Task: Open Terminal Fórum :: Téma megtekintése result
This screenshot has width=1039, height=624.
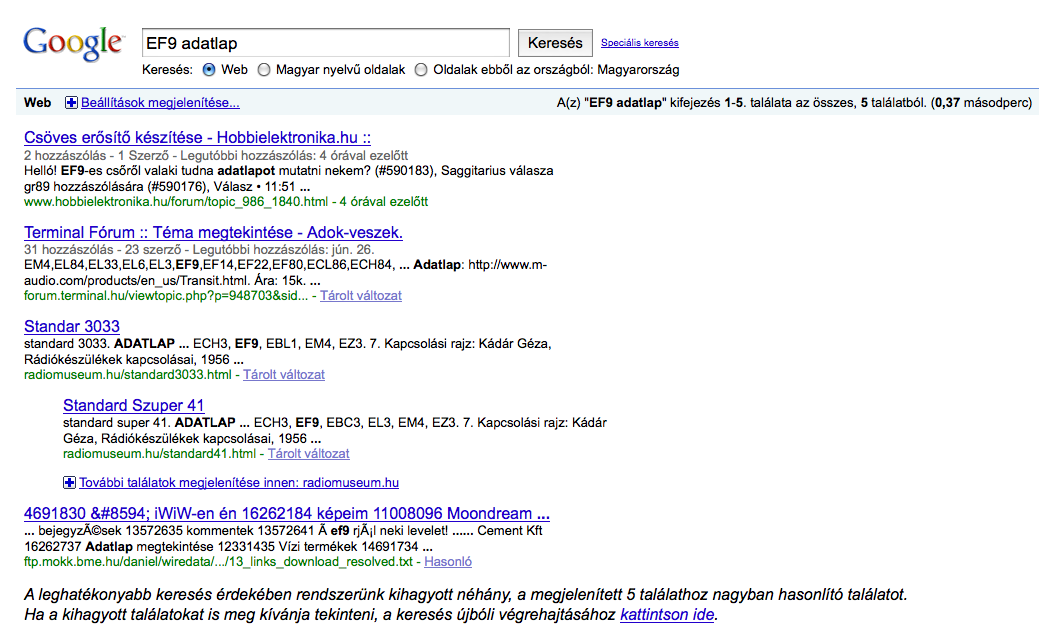Action: coord(213,233)
